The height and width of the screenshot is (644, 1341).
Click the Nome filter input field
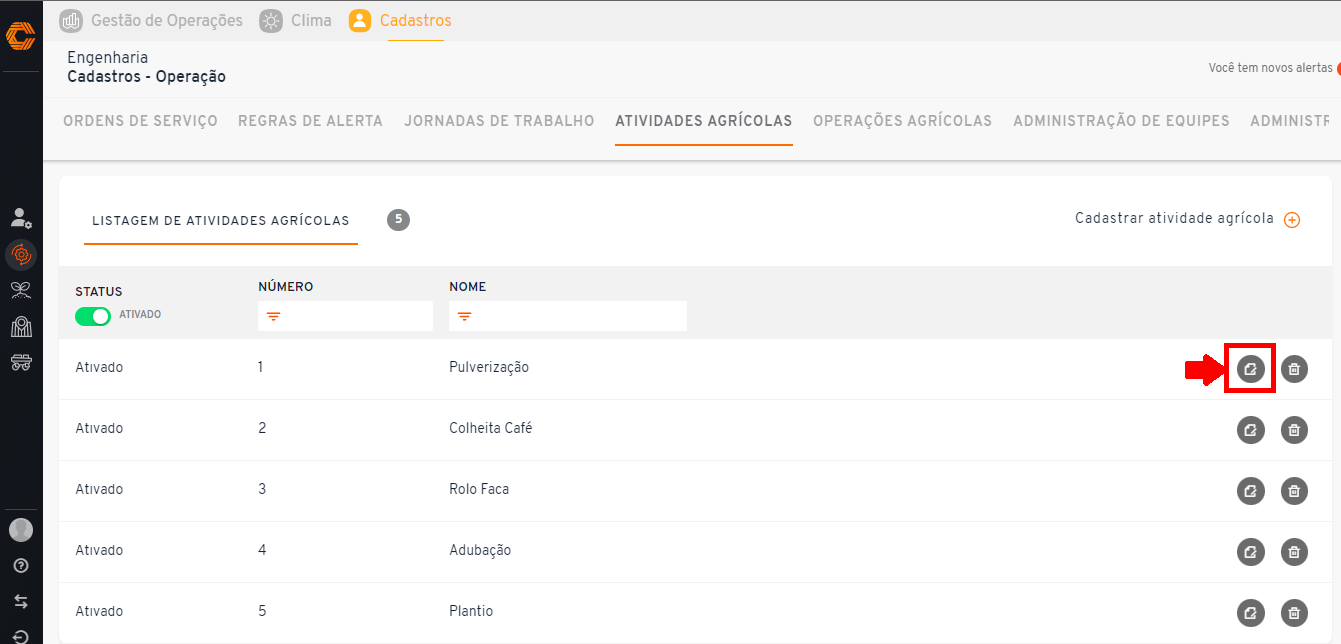point(568,316)
